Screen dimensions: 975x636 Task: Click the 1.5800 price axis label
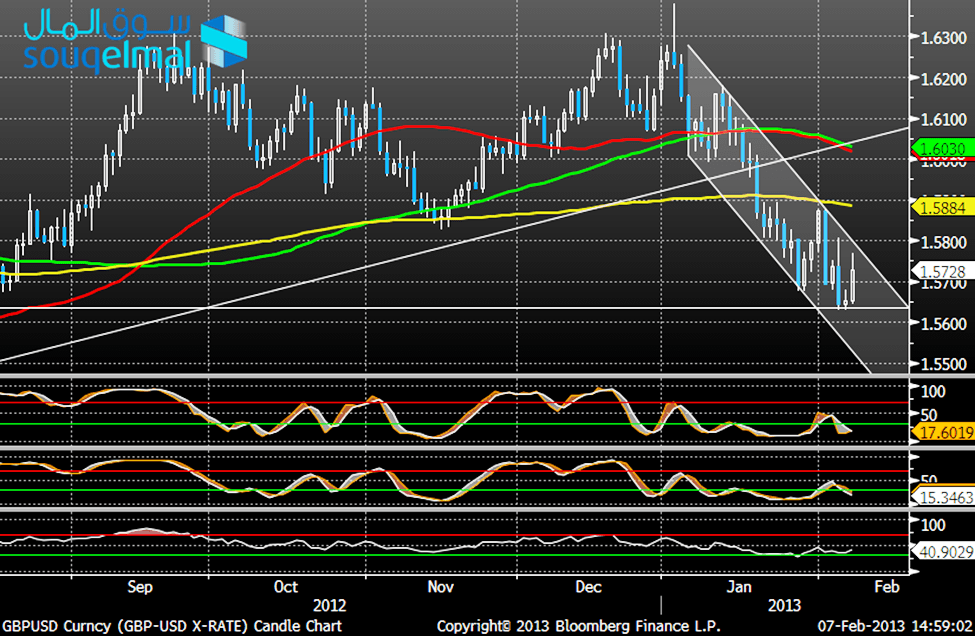coord(943,242)
